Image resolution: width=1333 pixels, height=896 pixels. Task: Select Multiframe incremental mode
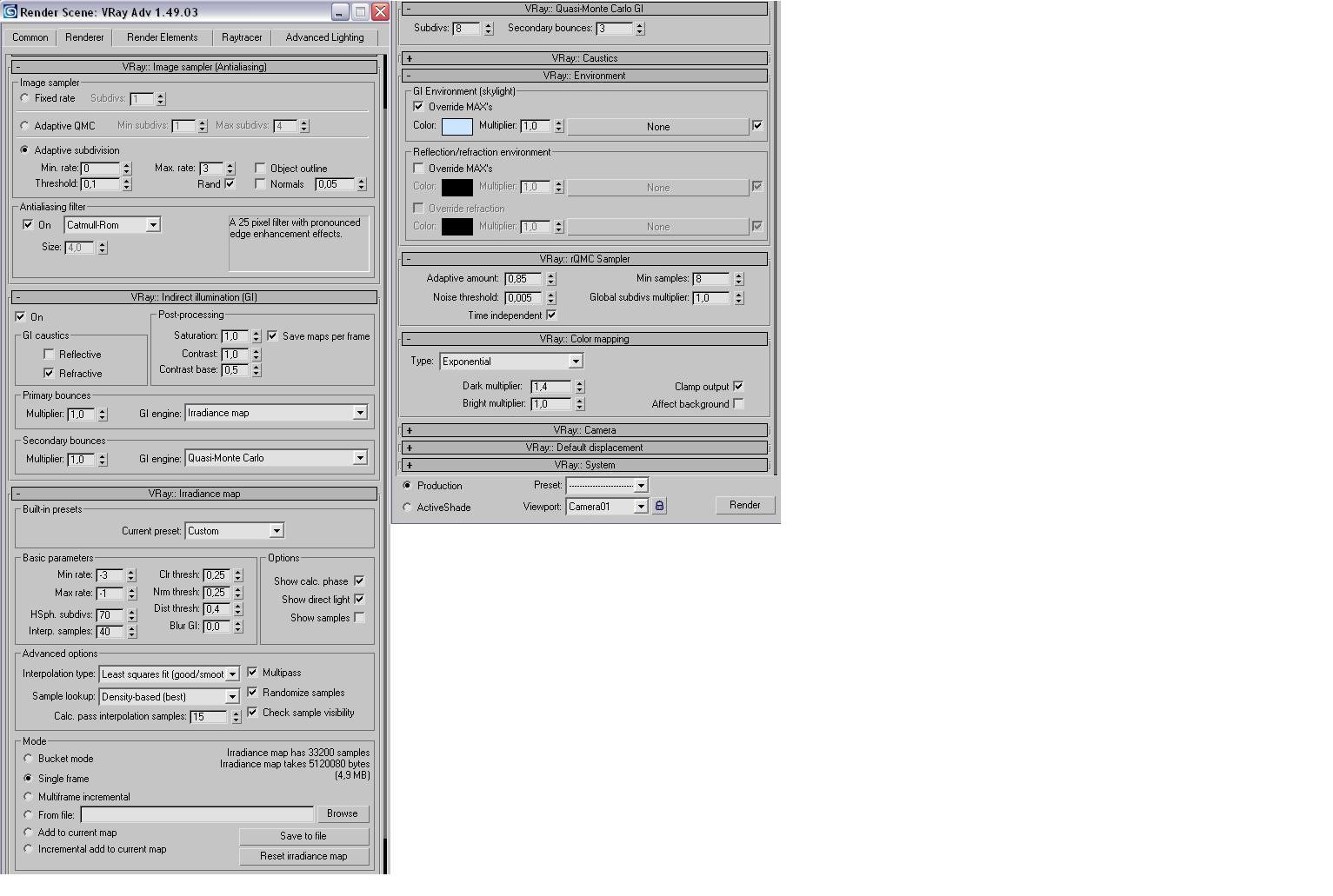[29, 796]
